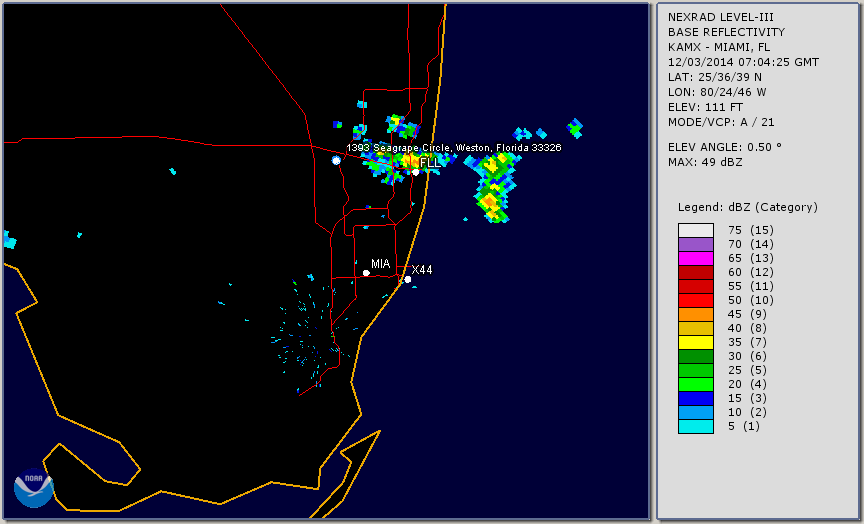Click the 'Legend: dBZ (Category)' heading

(x=748, y=207)
